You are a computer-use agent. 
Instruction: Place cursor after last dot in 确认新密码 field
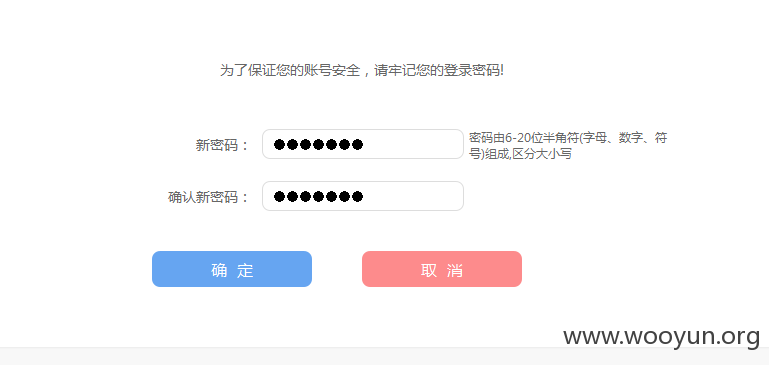364,197
